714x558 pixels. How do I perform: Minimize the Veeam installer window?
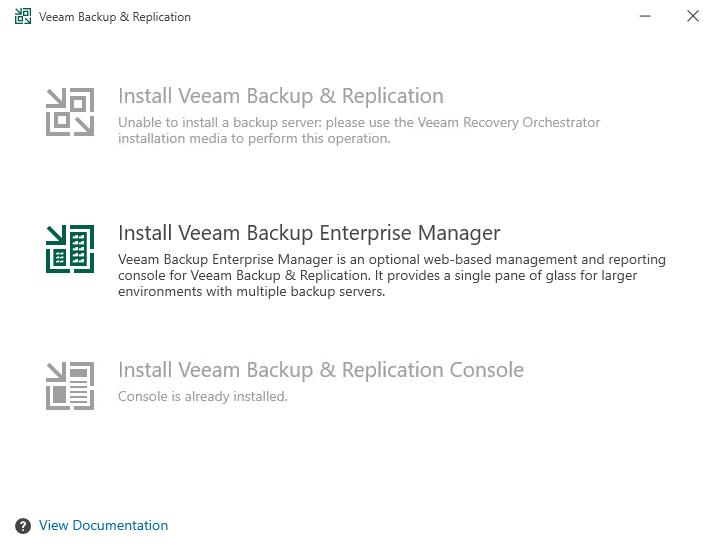point(646,17)
